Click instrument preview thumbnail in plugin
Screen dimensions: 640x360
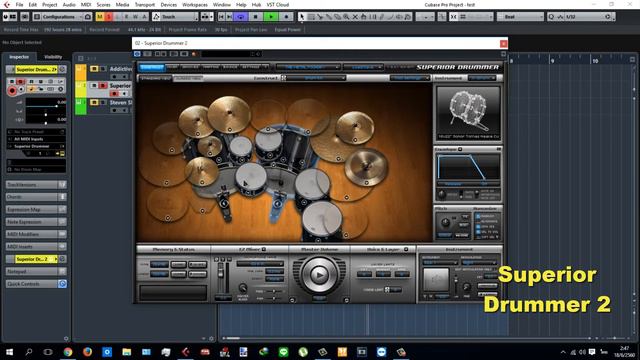[x=468, y=113]
